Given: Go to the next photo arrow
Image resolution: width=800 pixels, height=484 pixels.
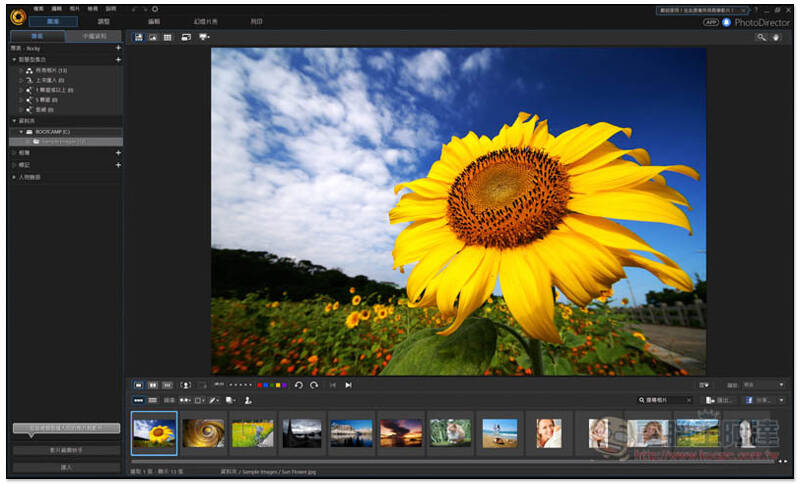Looking at the screenshot, I should tap(348, 385).
